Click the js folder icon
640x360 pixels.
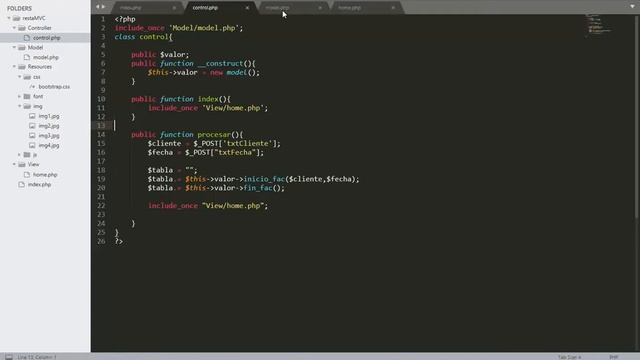27,155
